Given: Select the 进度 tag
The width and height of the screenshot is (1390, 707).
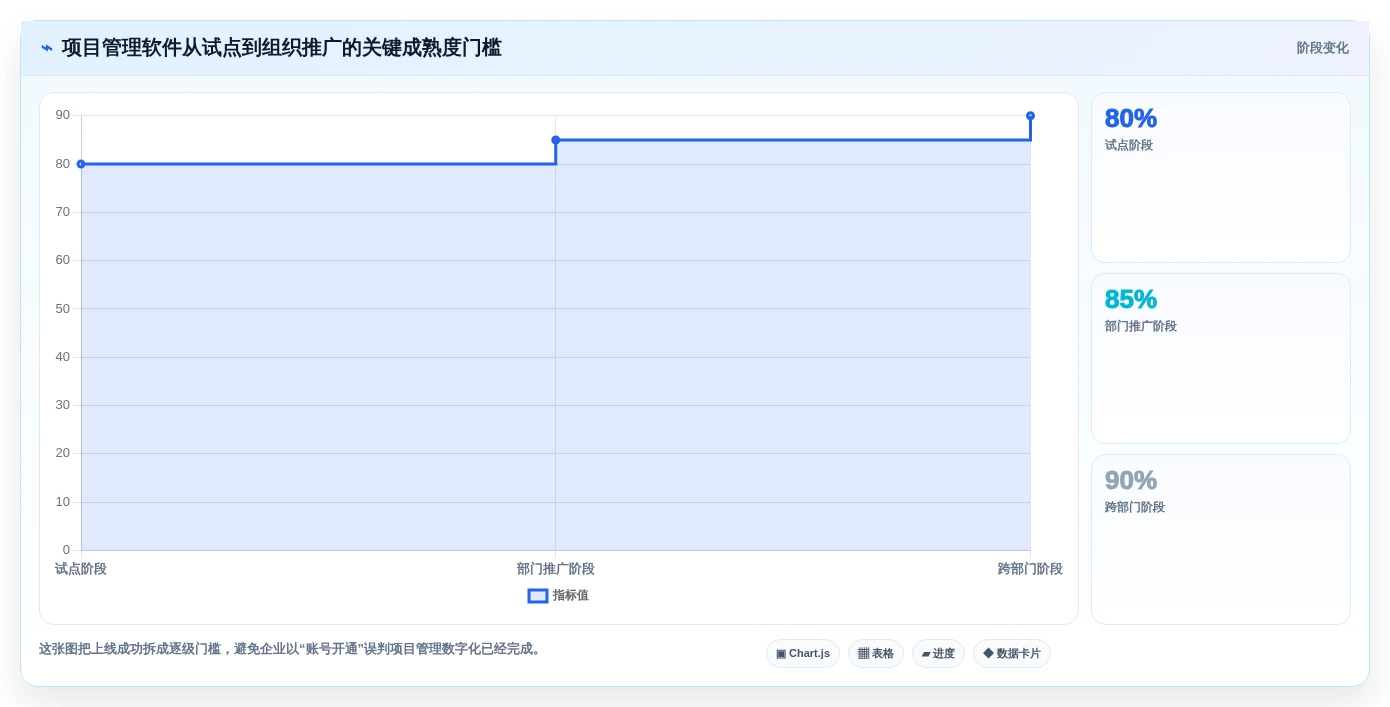Looking at the screenshot, I should click(x=938, y=654).
